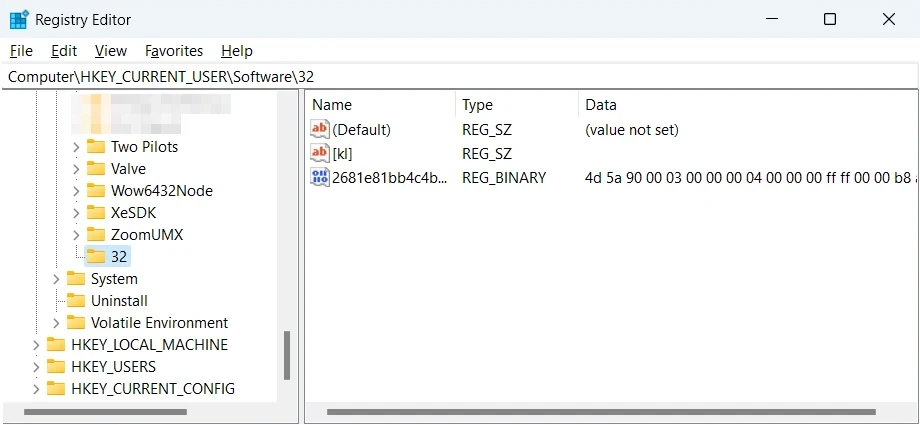Screen dimensions: 920x425
Task: Open the Edit menu
Action: [x=64, y=51]
